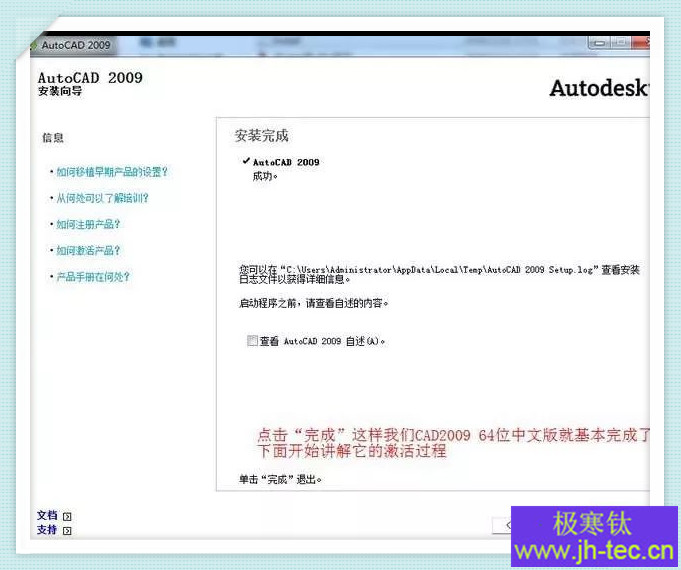Tick the 查看 AutoCAD 2009 自述 checkbox
681x570 pixels.
coord(252,341)
